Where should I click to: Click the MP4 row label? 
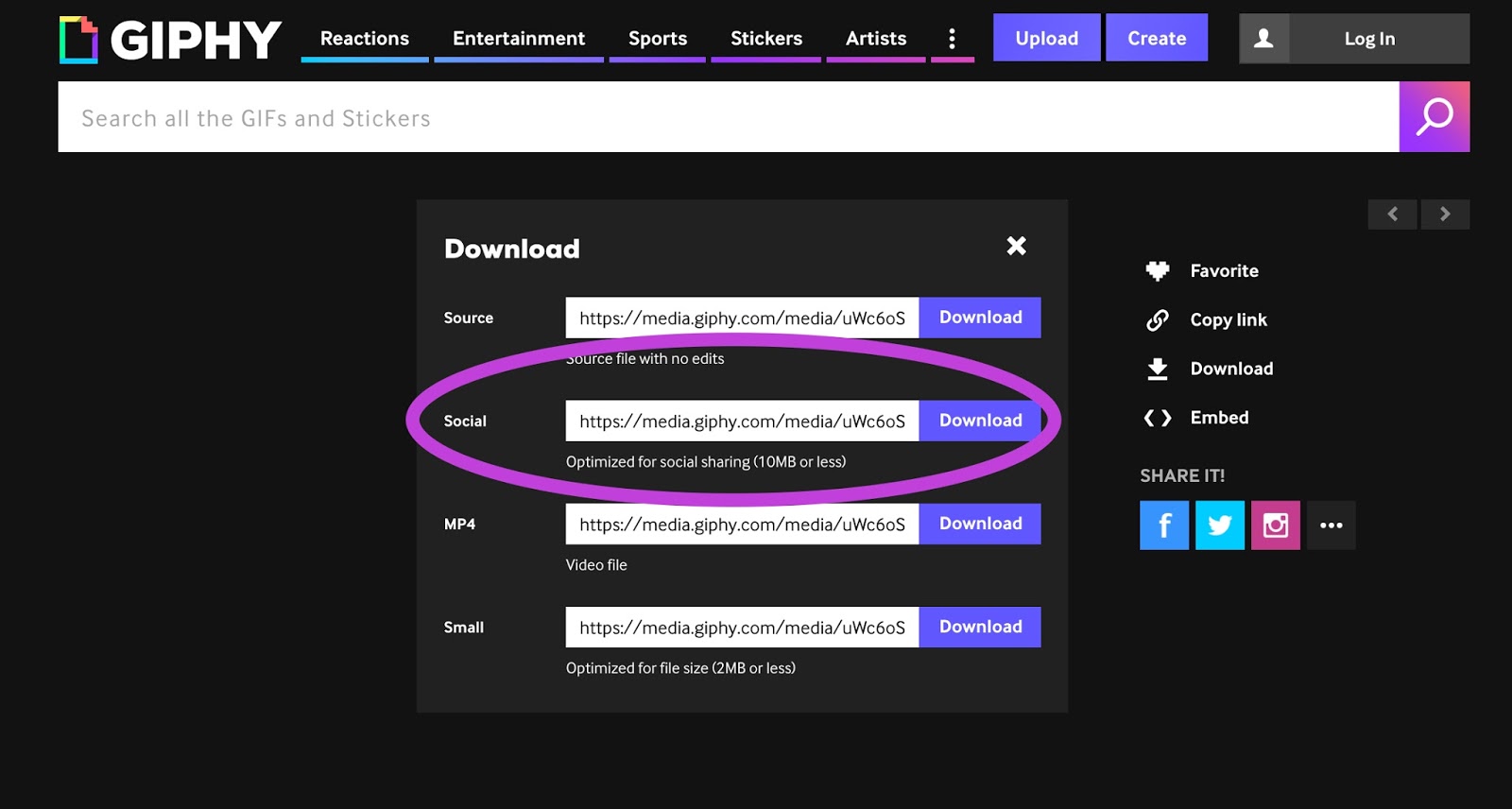pos(459,525)
